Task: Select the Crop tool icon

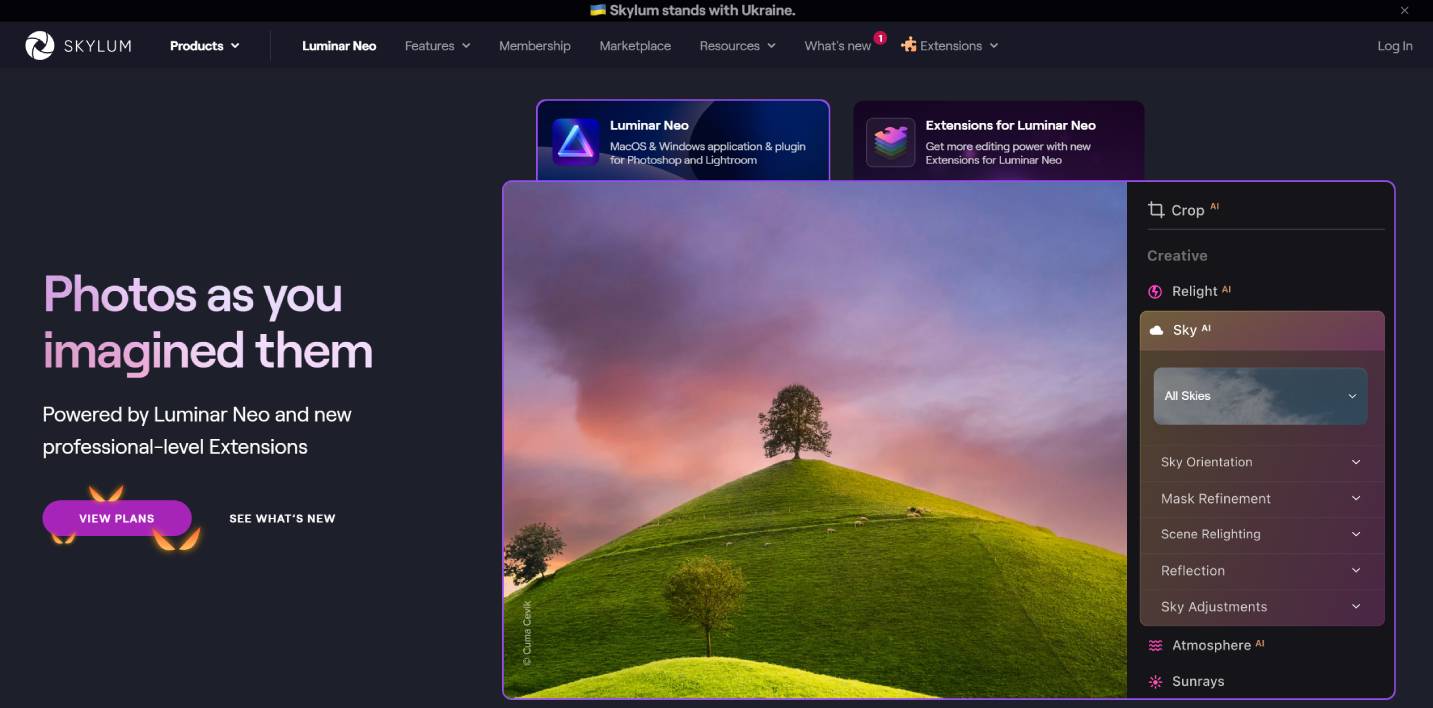Action: pos(1156,210)
